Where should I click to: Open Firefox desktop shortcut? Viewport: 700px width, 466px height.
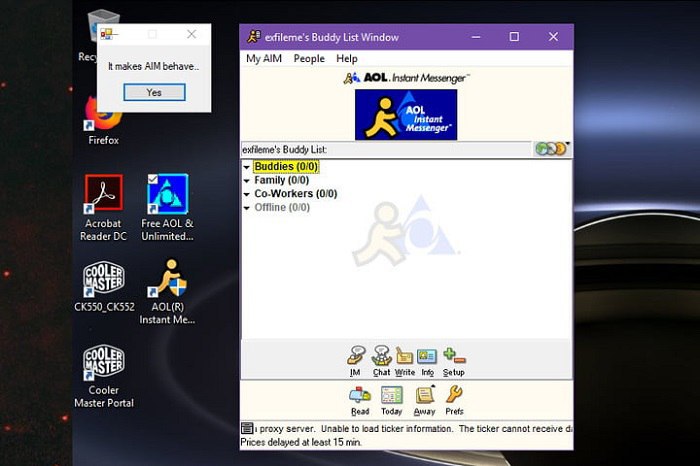point(104,121)
